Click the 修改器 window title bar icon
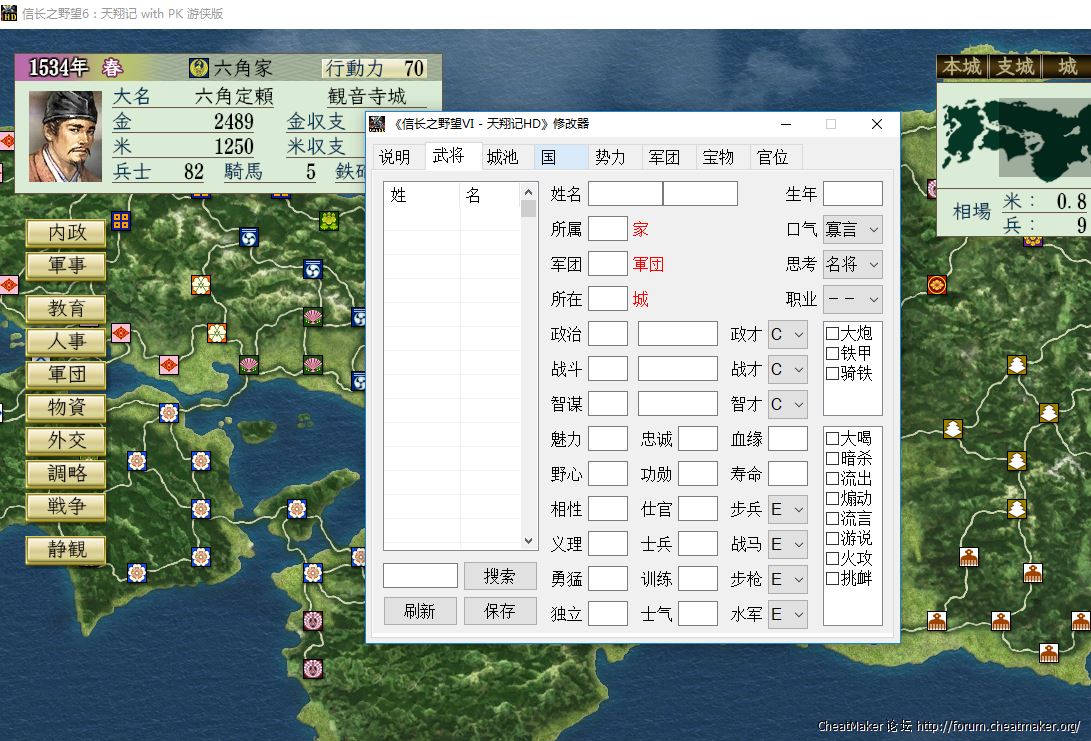Viewport: 1091px width, 741px height. click(377, 124)
